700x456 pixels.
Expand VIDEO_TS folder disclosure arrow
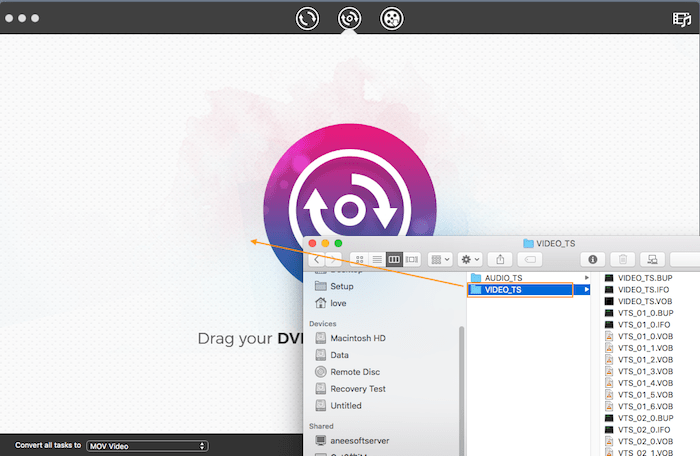[586, 290]
